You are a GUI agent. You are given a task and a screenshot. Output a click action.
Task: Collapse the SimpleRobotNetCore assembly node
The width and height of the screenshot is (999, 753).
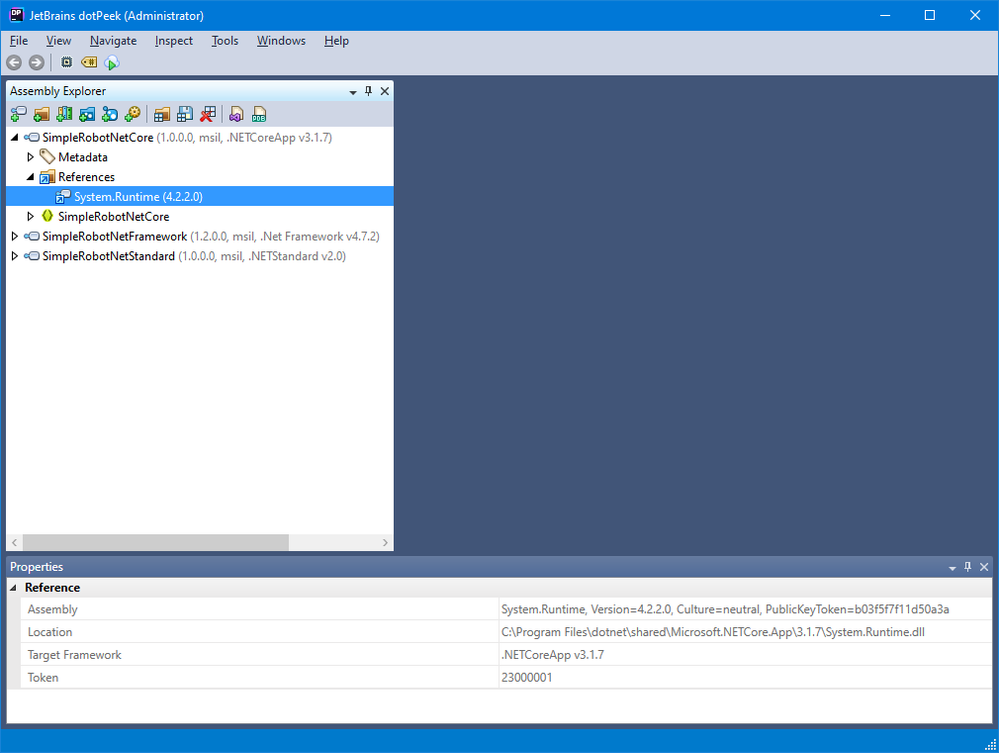[x=15, y=137]
